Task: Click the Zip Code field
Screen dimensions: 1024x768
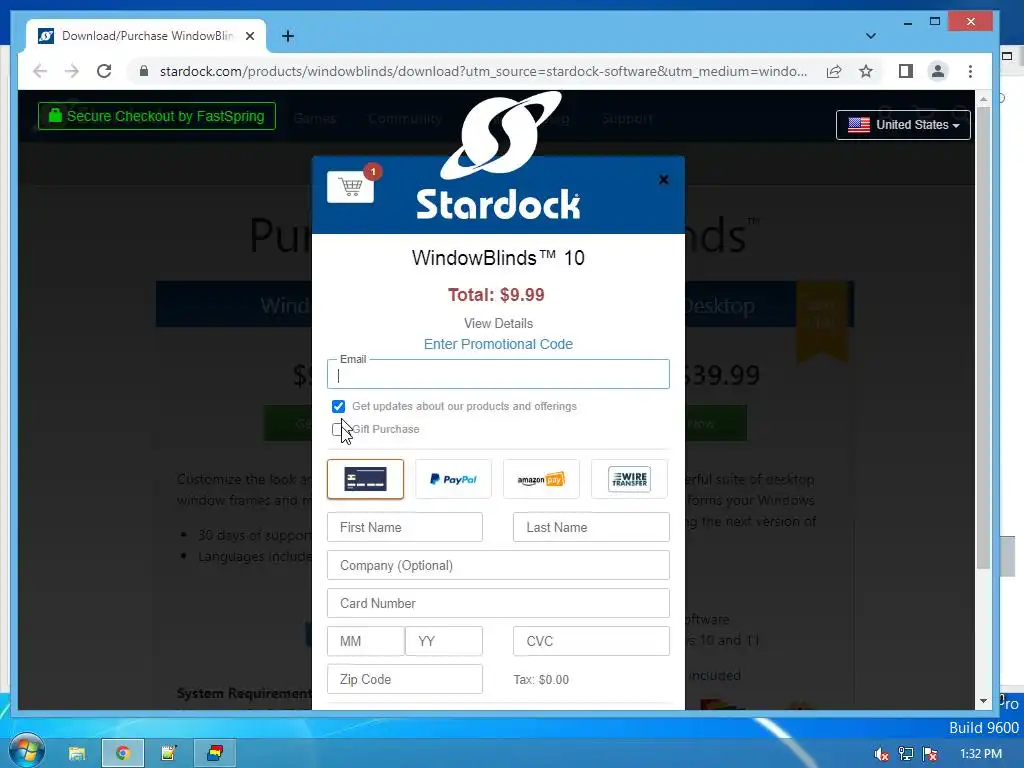Action: (405, 679)
